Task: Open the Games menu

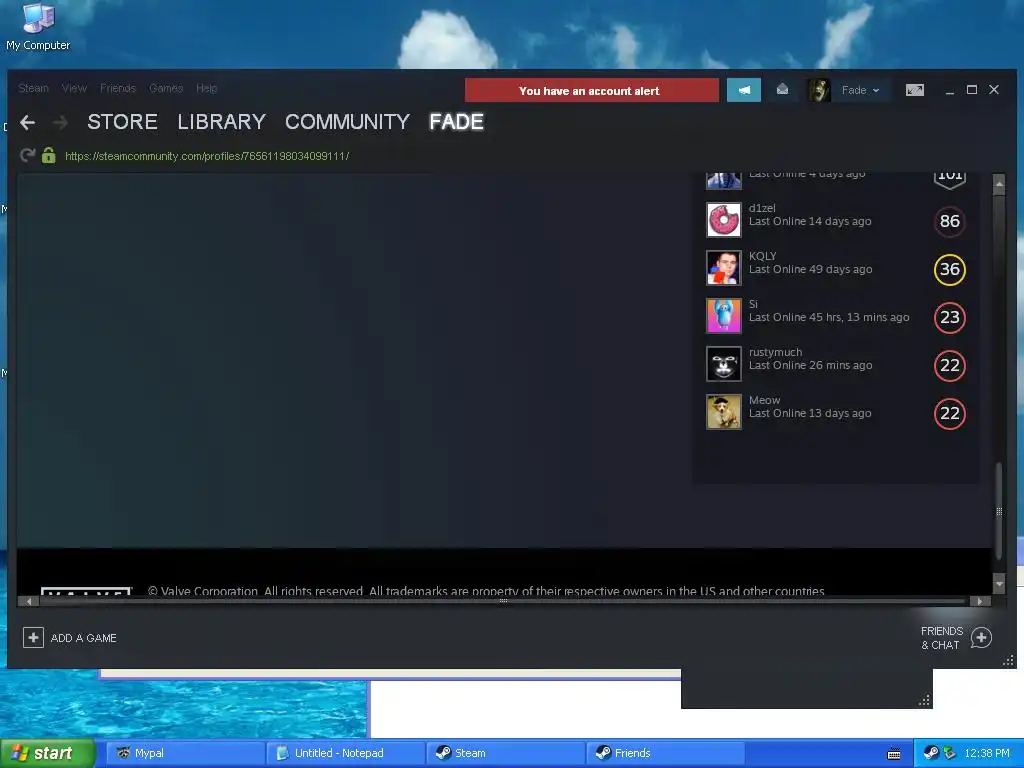Action: (166, 88)
